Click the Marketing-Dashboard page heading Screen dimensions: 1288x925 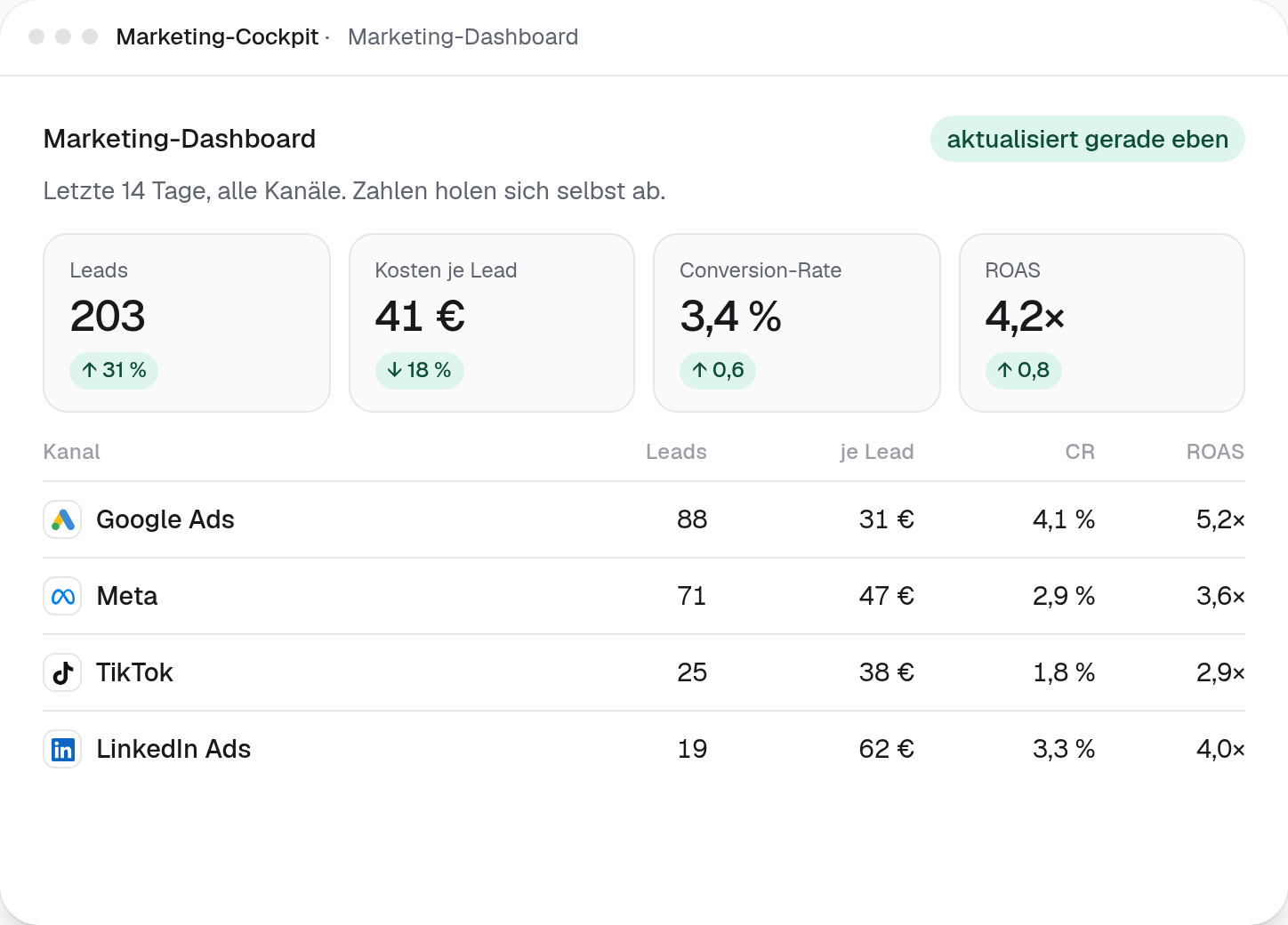tap(180, 139)
